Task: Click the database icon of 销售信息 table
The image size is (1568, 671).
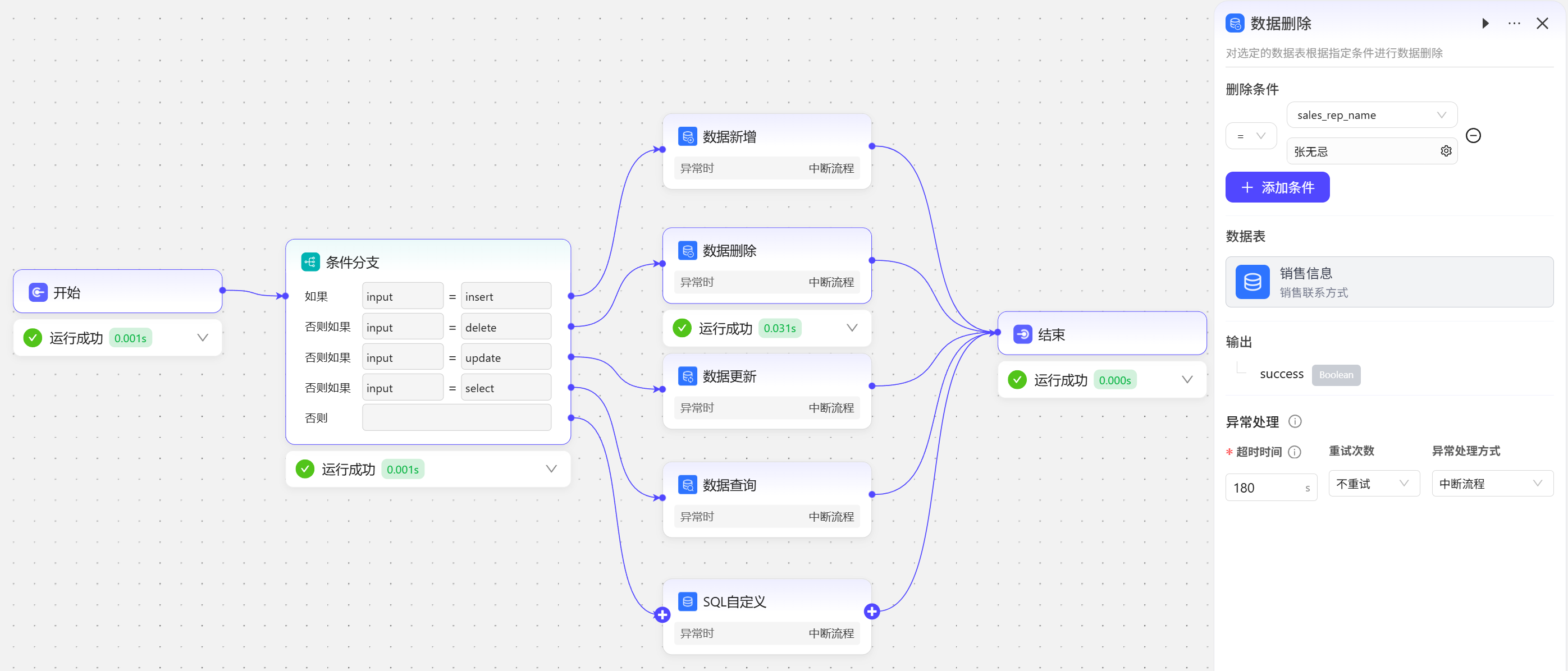Action: [x=1252, y=282]
